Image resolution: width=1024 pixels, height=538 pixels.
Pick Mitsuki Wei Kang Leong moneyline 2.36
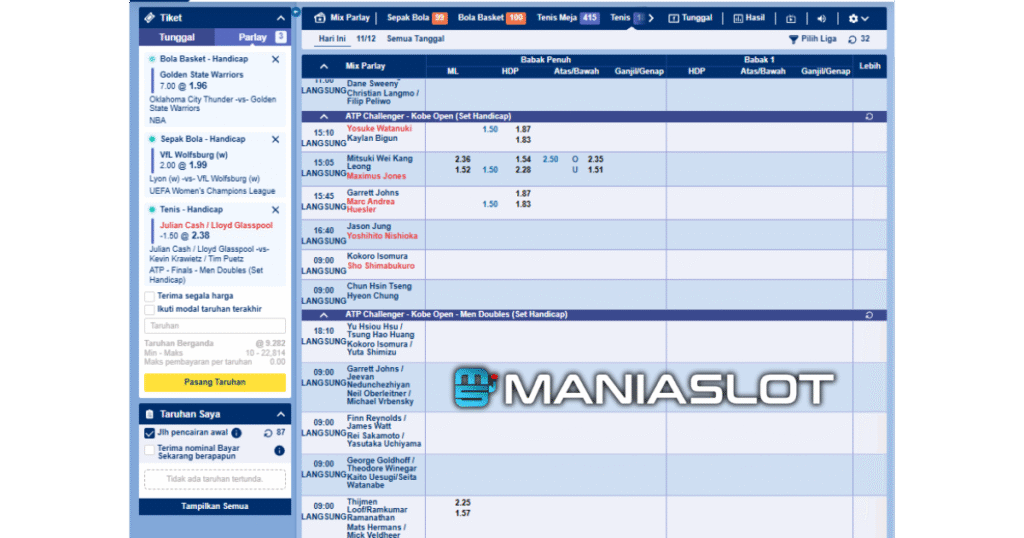[x=462, y=159]
